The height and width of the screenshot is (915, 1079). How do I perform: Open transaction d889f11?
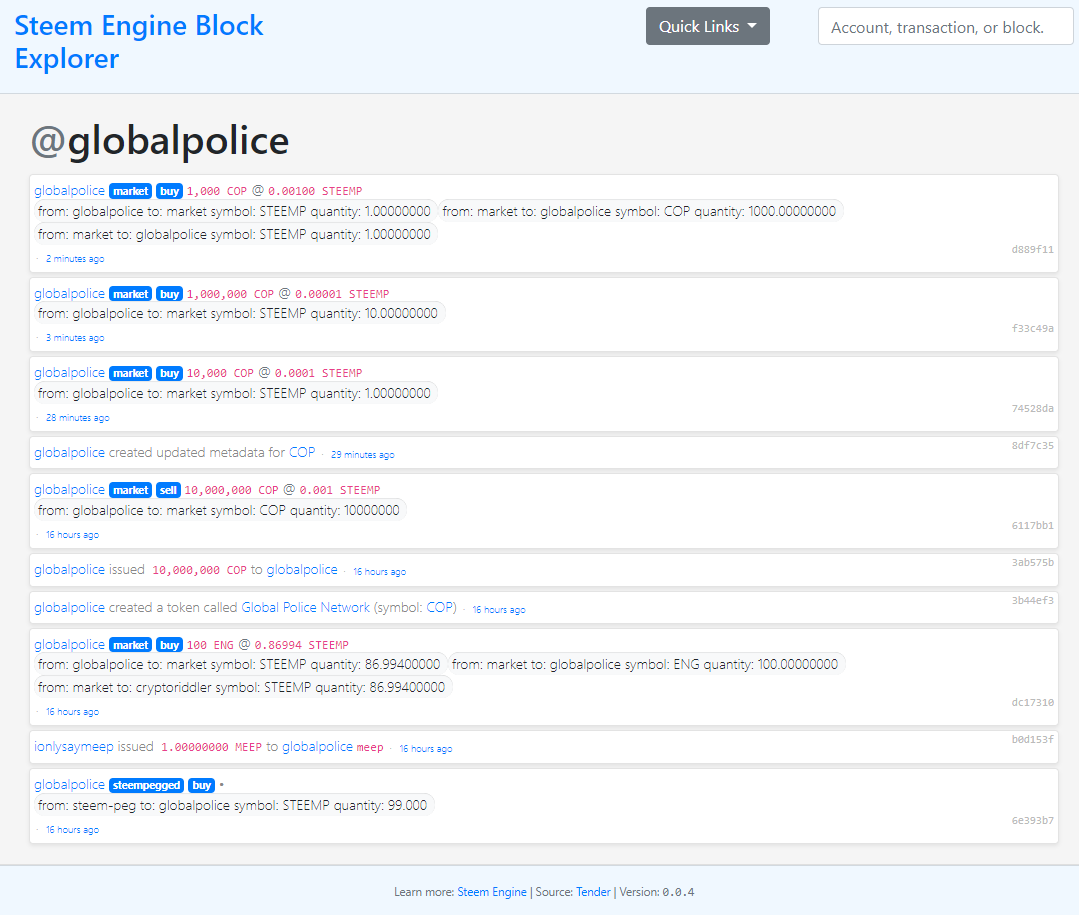pos(1032,249)
